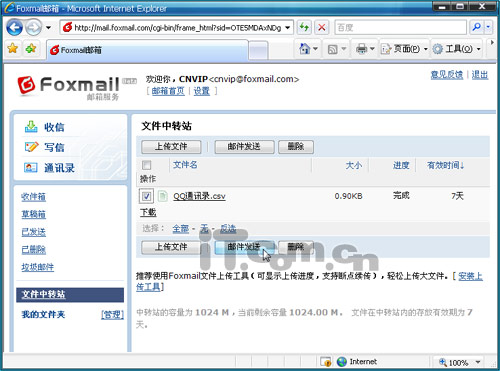The width and height of the screenshot is (500, 371).
Task: Open the Favorites star icon
Action: pos(13,49)
